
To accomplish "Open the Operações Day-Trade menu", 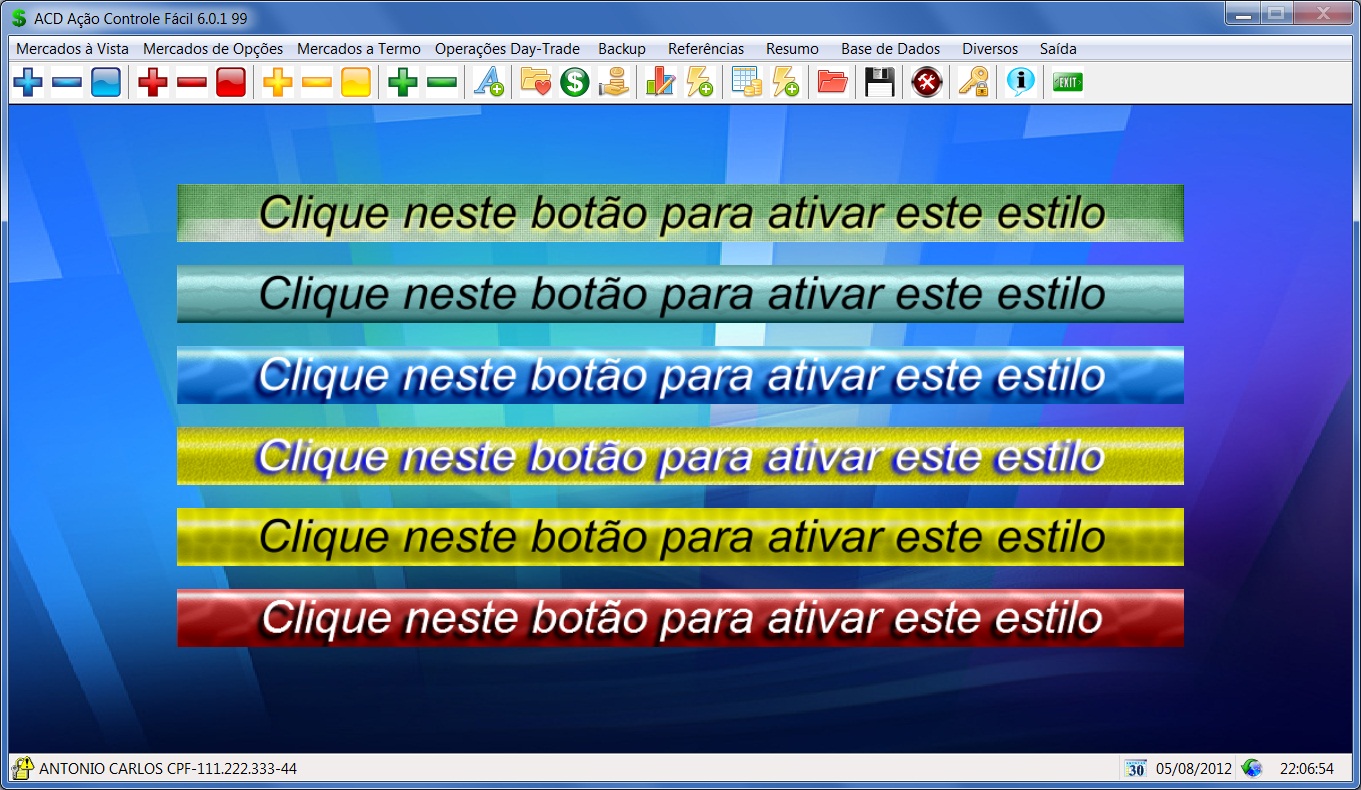I will 507,49.
